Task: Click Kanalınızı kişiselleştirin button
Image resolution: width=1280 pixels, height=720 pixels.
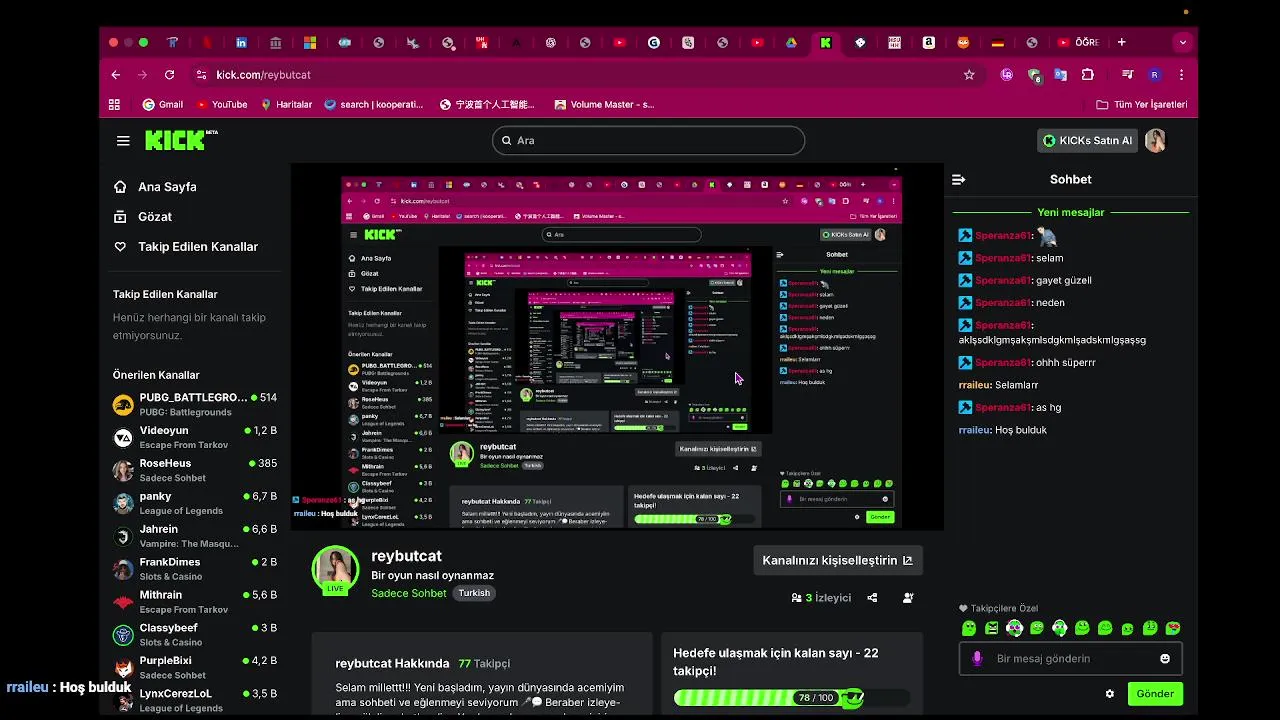Action: click(x=837, y=560)
